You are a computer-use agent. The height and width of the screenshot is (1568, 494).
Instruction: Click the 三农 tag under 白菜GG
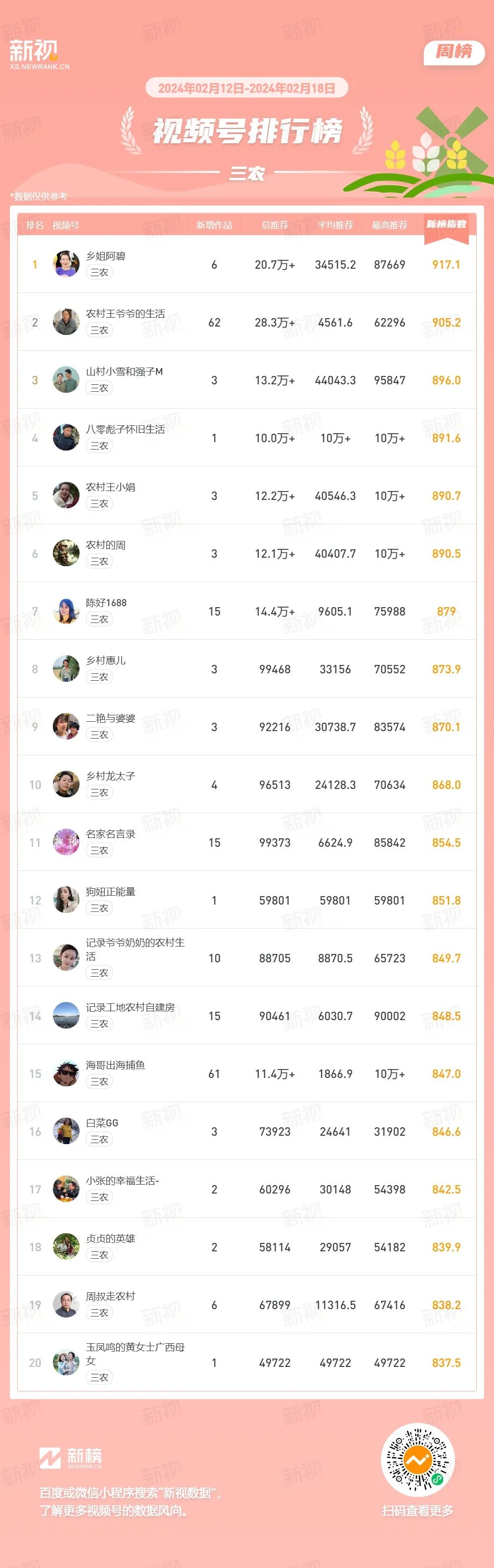pyautogui.click(x=99, y=1140)
